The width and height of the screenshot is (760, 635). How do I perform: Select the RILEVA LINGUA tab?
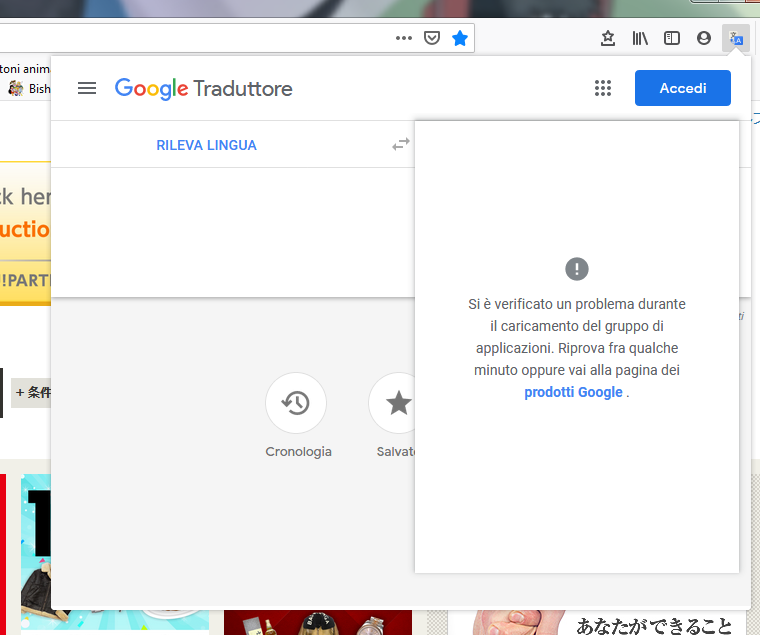click(206, 145)
